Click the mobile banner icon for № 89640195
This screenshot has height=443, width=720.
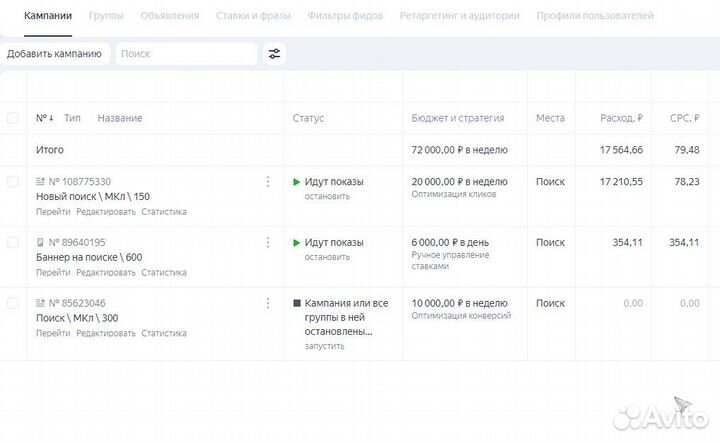pos(40,243)
